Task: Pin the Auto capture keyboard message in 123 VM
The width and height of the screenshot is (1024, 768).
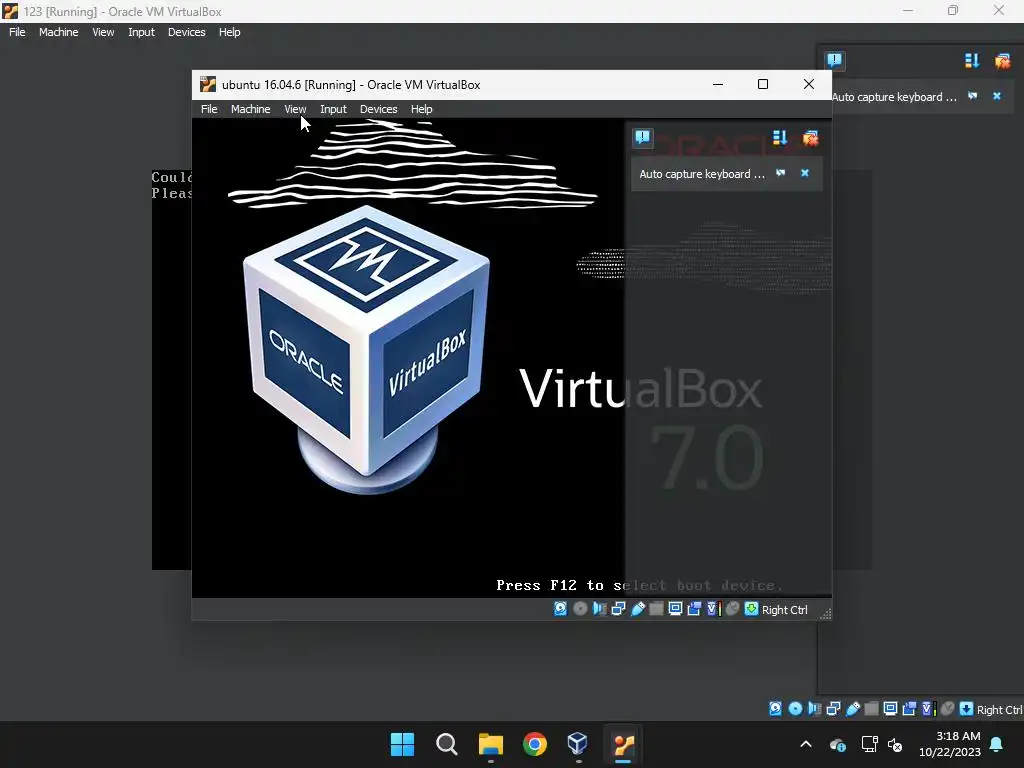Action: (x=972, y=96)
